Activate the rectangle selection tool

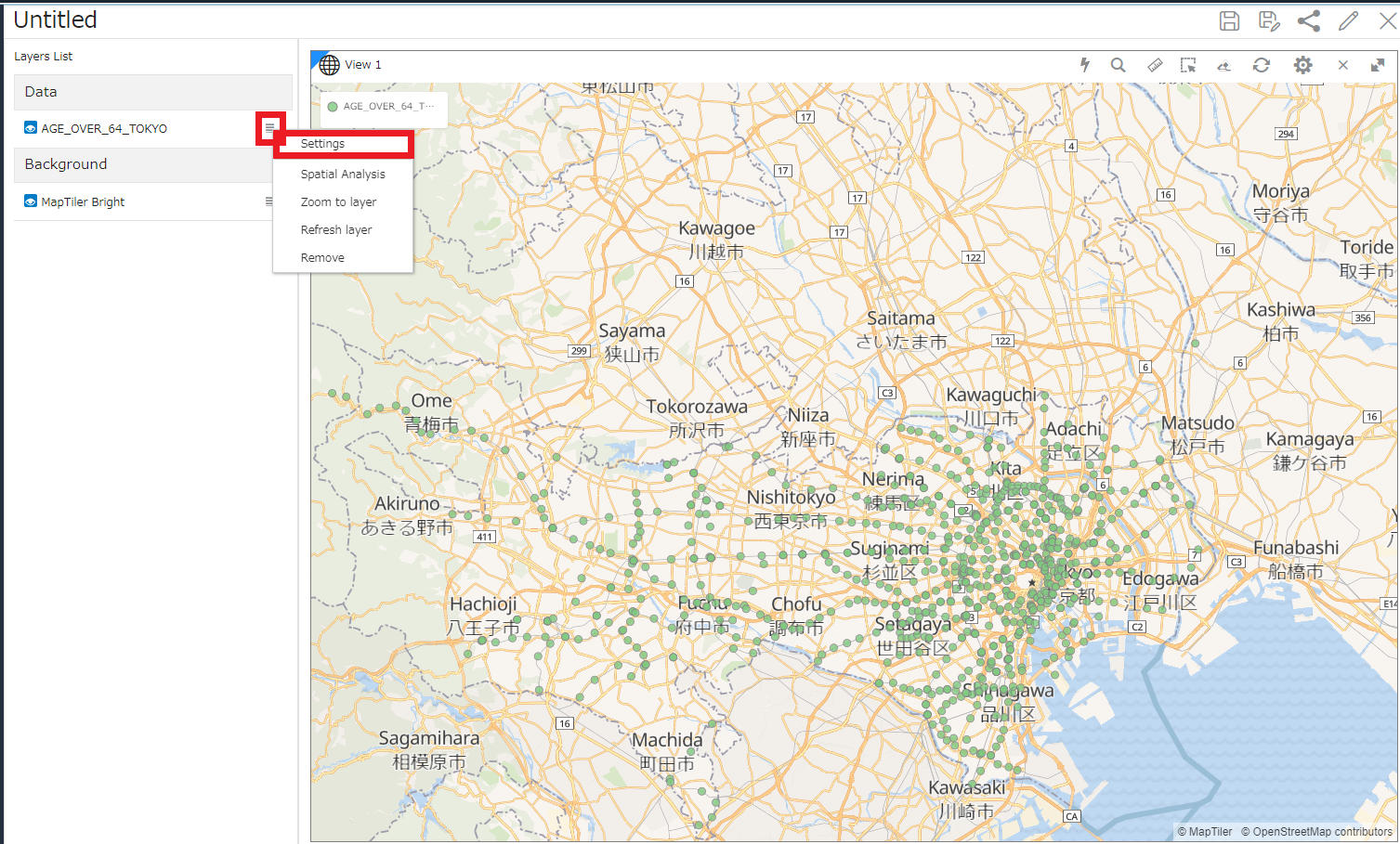point(1188,65)
